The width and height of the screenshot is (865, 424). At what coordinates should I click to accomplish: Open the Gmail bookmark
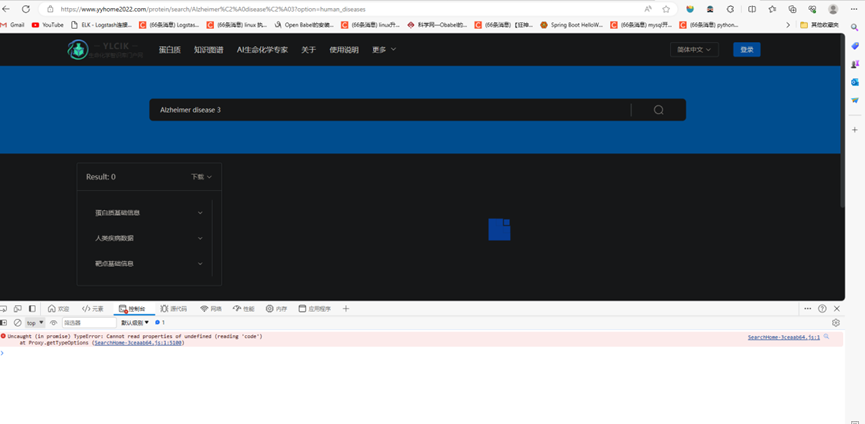click(x=13, y=25)
